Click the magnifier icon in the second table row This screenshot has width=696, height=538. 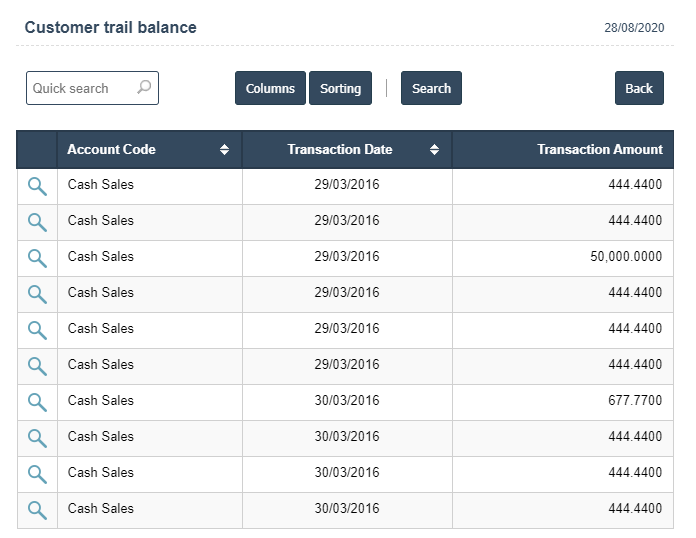[x=37, y=222]
